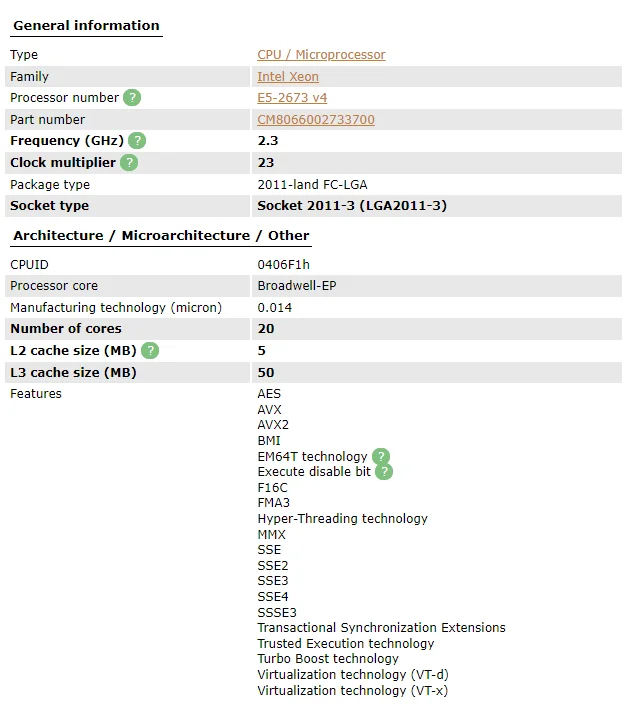The width and height of the screenshot is (630, 705).
Task: Open Execute disable bit help icon
Action: [x=384, y=472]
